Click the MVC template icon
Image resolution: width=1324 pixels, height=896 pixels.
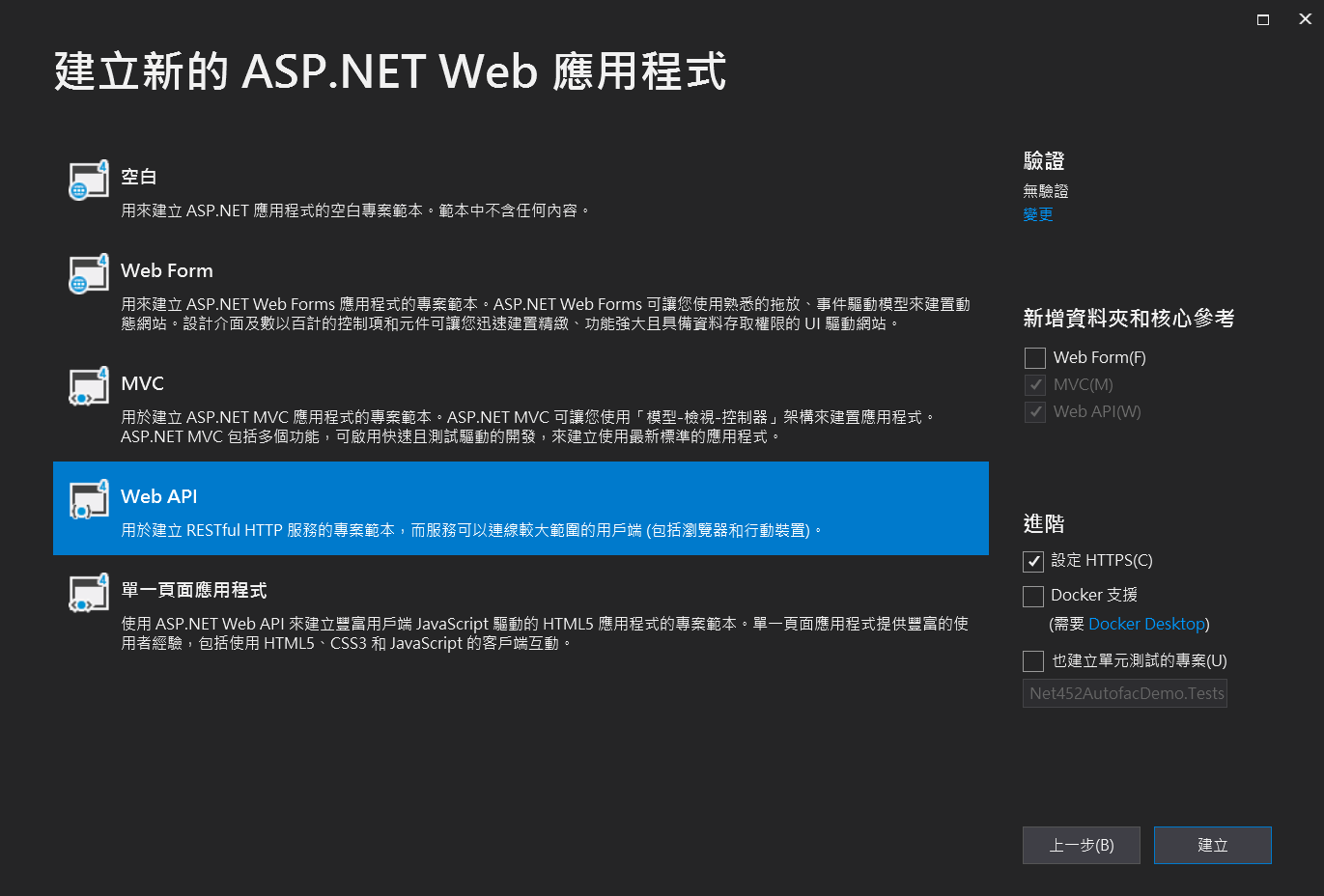(88, 387)
